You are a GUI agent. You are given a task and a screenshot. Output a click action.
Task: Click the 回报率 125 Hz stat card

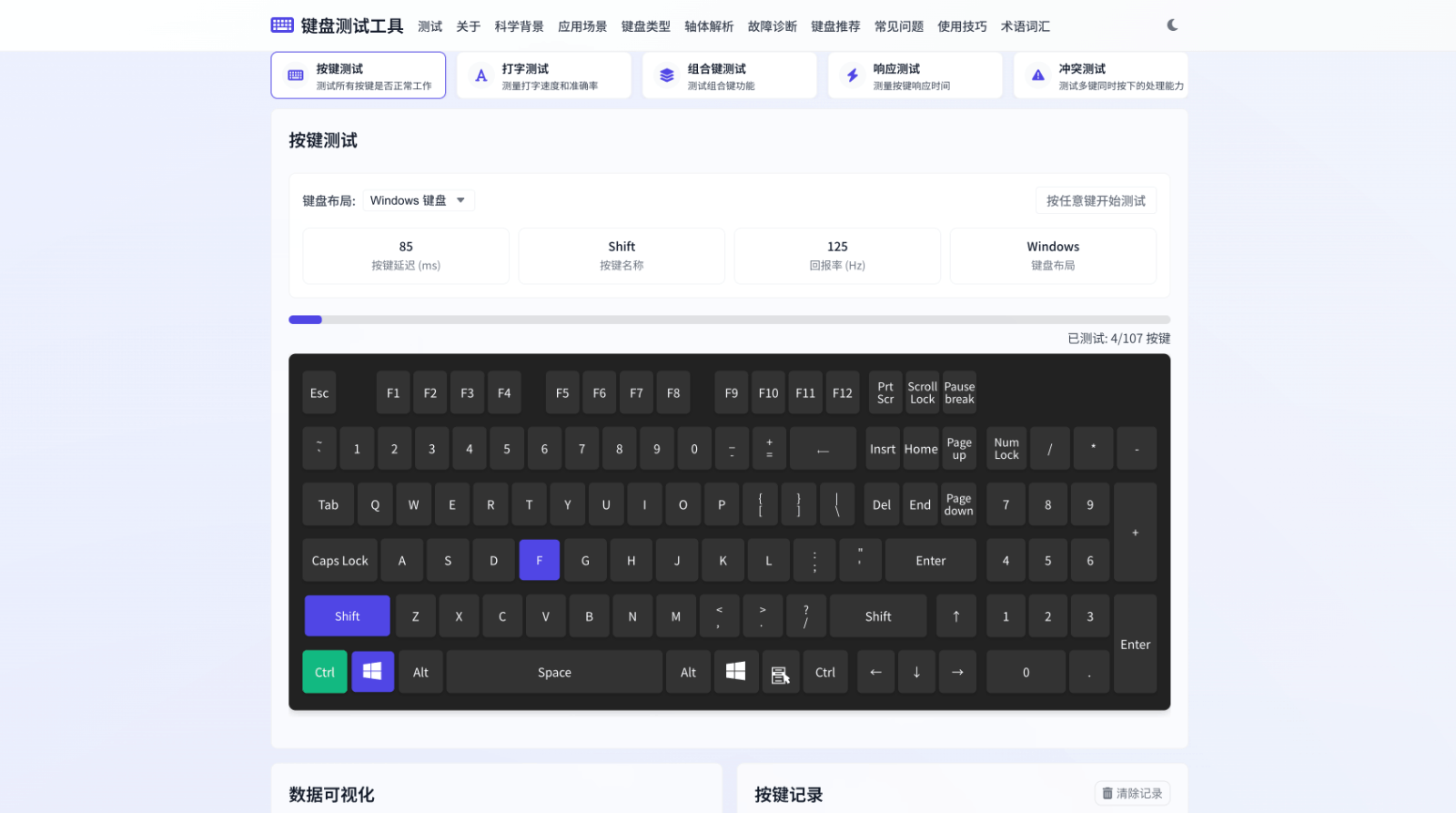point(837,256)
